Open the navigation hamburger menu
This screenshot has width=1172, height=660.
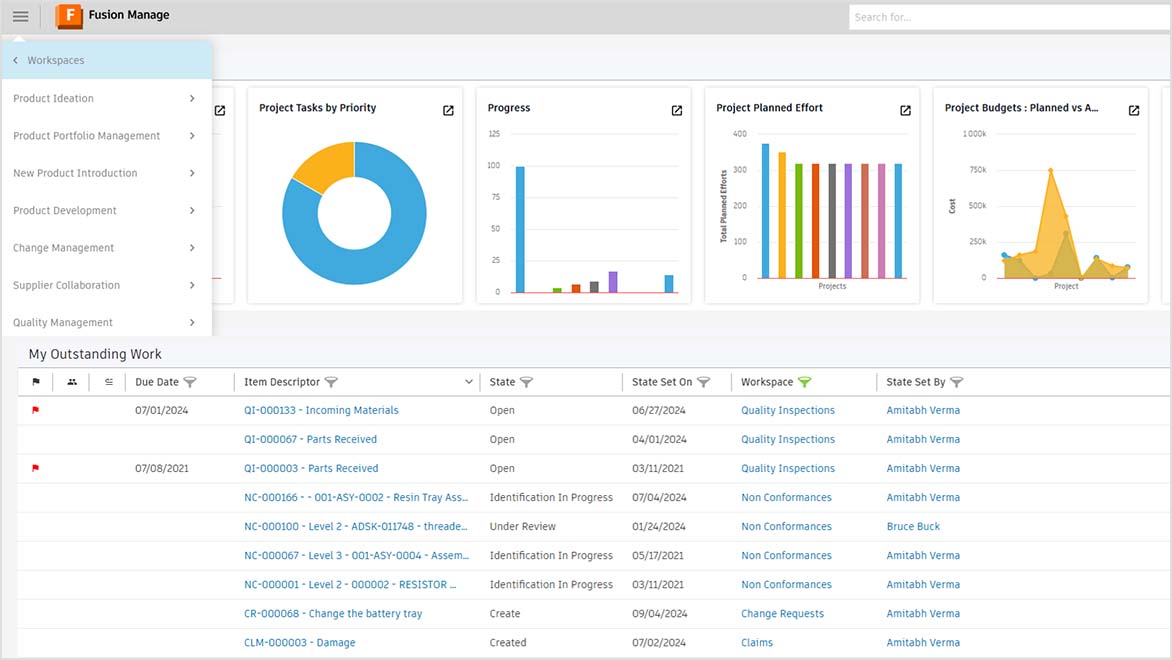click(20, 15)
